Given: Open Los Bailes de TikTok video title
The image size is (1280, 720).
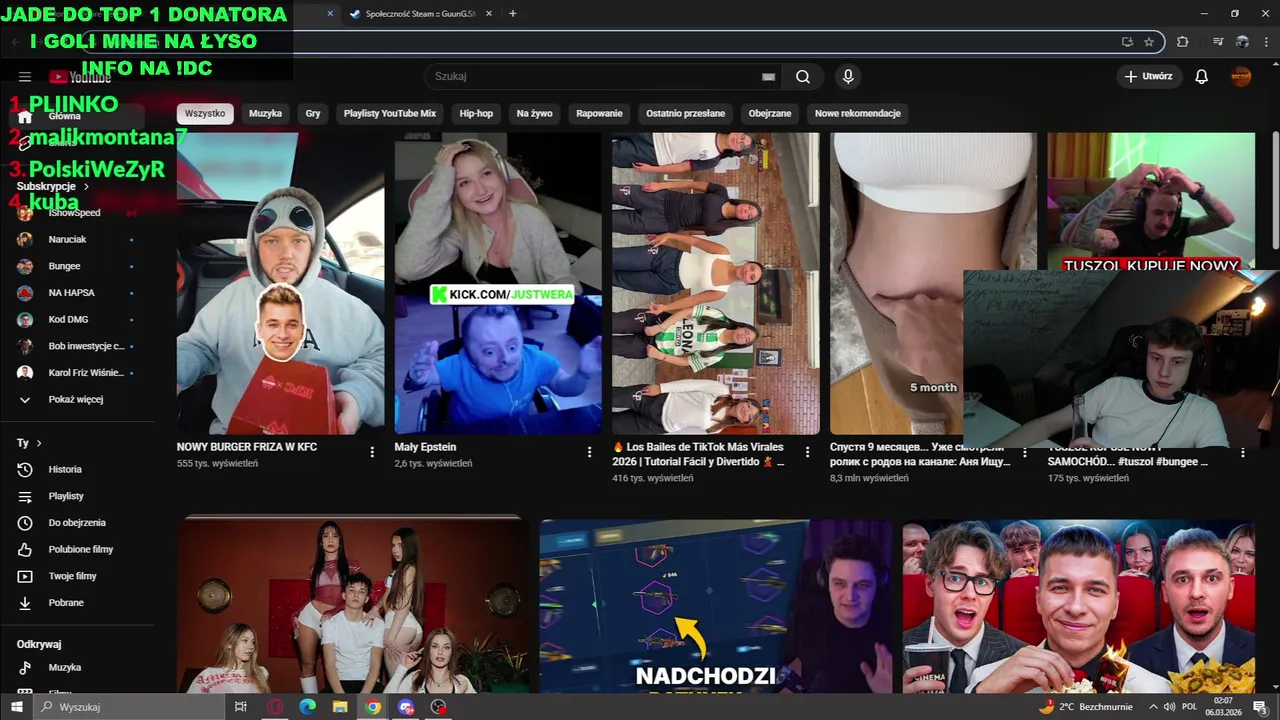Looking at the screenshot, I should click(x=698, y=454).
